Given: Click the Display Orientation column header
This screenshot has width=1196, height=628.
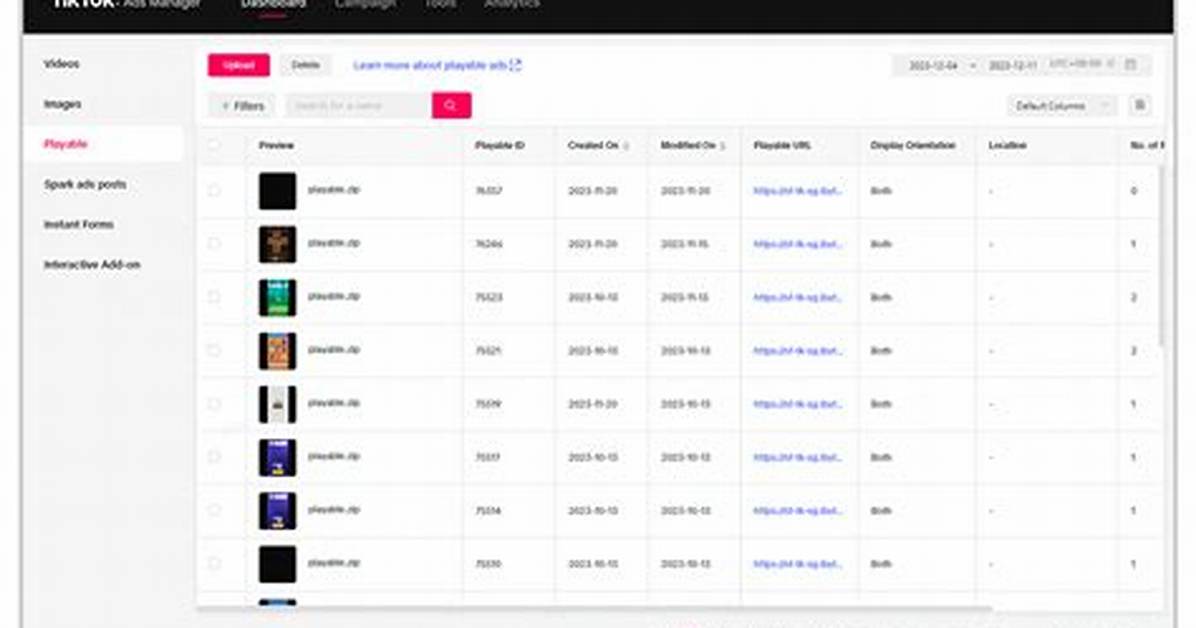Looking at the screenshot, I should click(913, 145).
